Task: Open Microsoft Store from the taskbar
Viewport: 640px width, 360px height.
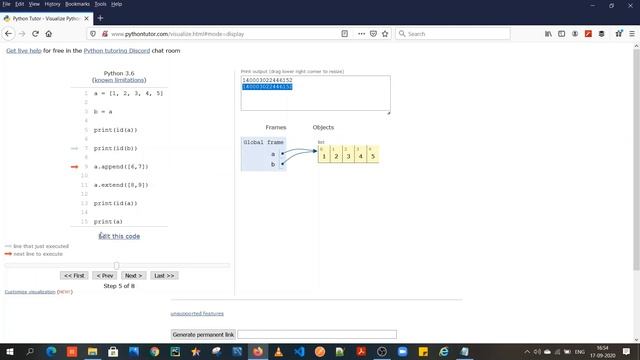Action: [113, 351]
